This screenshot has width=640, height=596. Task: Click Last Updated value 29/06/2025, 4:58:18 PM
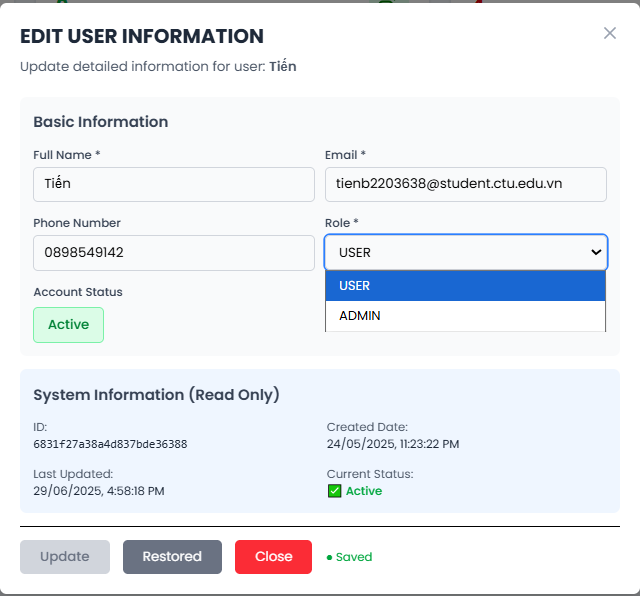click(99, 491)
